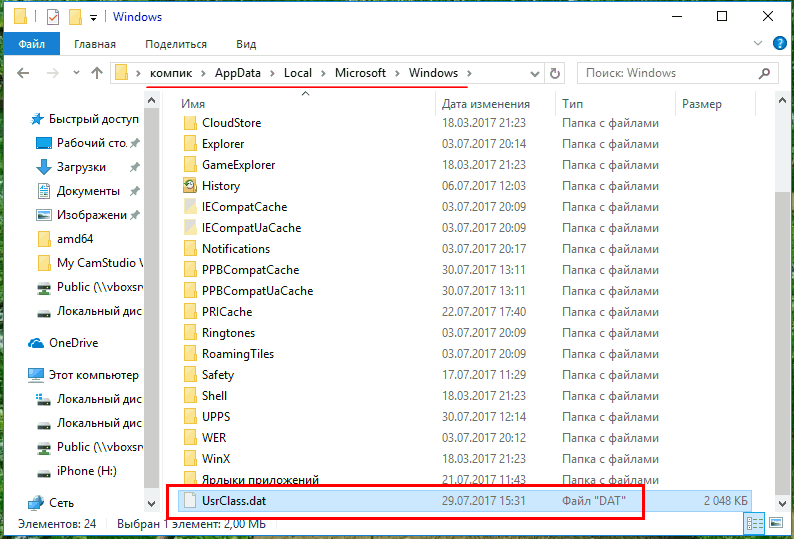Switch to the Главная tab
794x539 pixels.
pos(95,44)
